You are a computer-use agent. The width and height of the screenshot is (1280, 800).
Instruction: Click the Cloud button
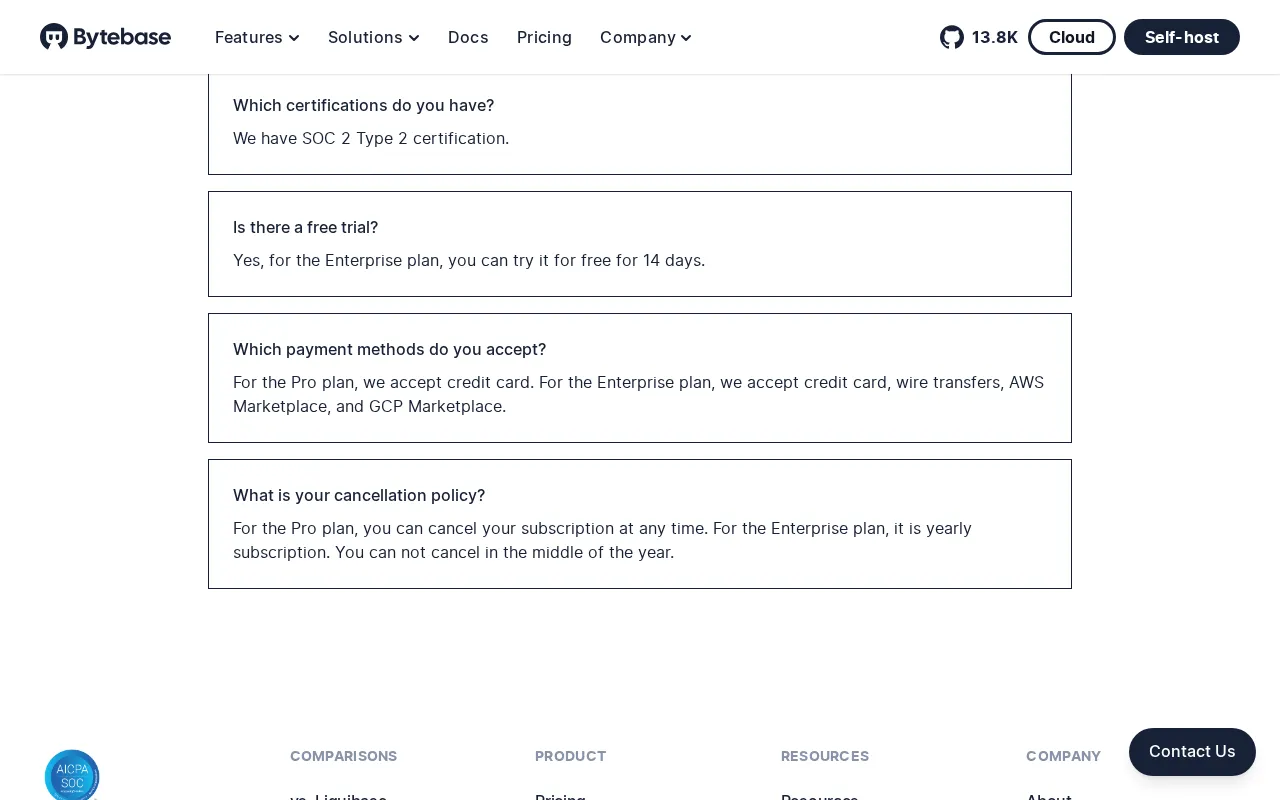click(x=1072, y=37)
